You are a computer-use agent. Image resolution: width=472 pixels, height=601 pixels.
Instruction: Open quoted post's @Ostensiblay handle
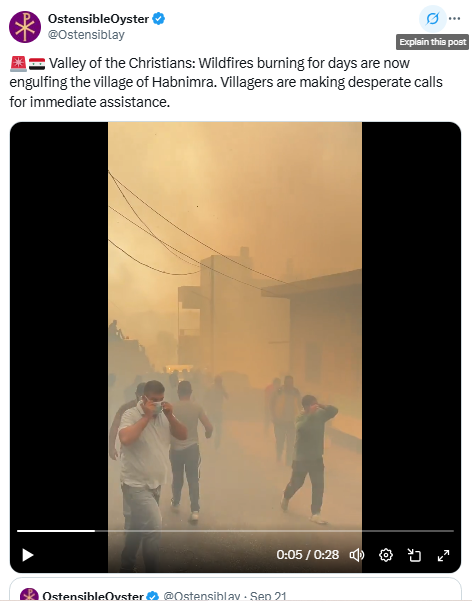coord(201,596)
